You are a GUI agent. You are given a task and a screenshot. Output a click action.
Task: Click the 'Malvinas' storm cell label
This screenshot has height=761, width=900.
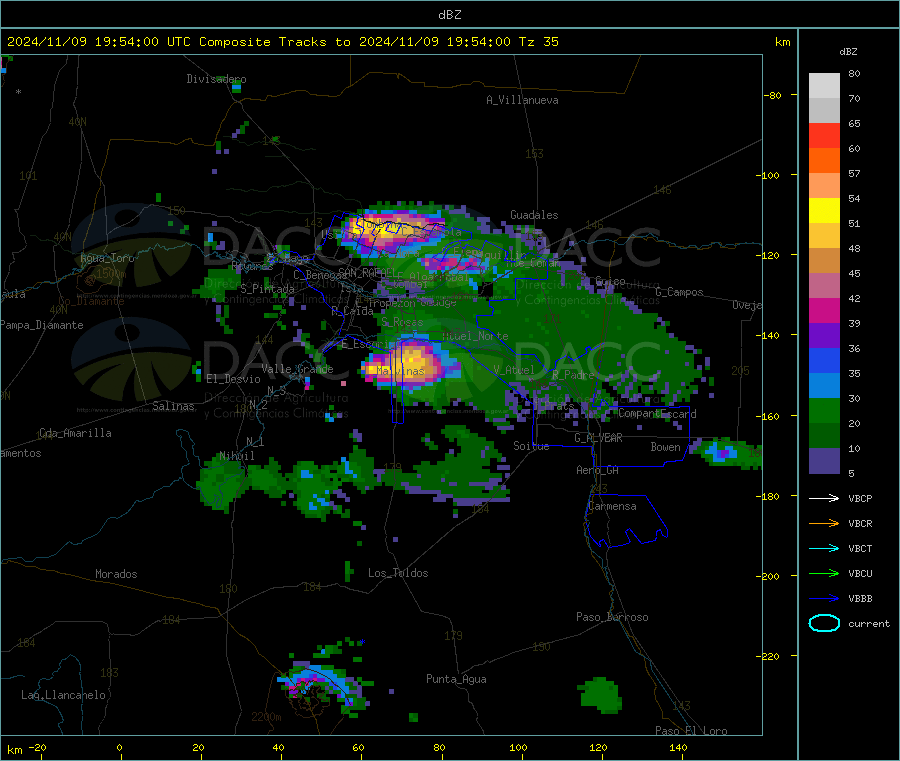pyautogui.click(x=400, y=371)
